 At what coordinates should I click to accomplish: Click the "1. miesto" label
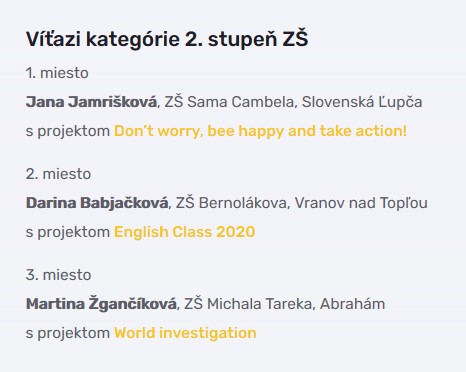tap(57, 73)
